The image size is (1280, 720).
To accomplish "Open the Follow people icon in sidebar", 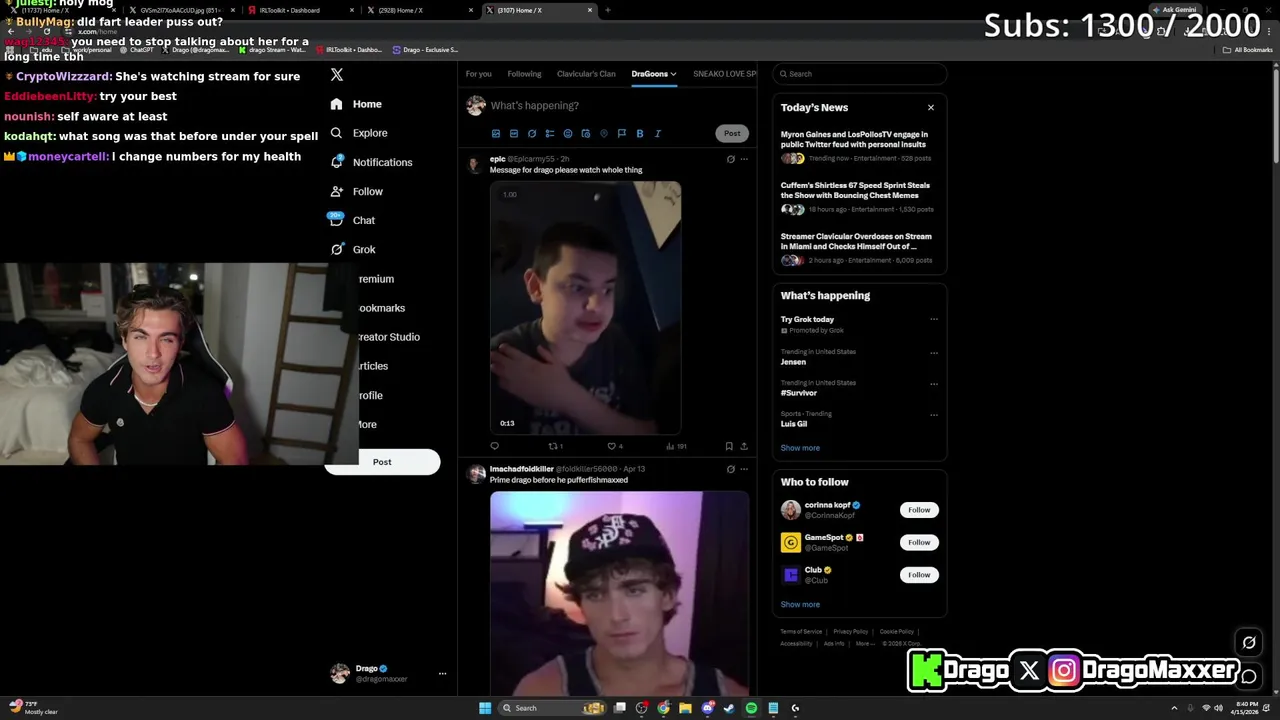I will click(x=336, y=191).
